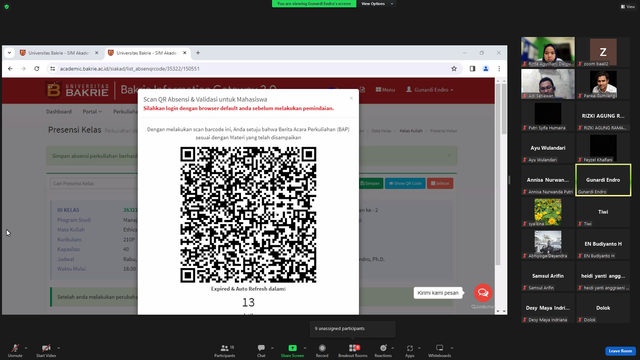This screenshot has height=360, width=640.
Task: Select the Ayu Wulandari participant tile
Action: coord(548,148)
